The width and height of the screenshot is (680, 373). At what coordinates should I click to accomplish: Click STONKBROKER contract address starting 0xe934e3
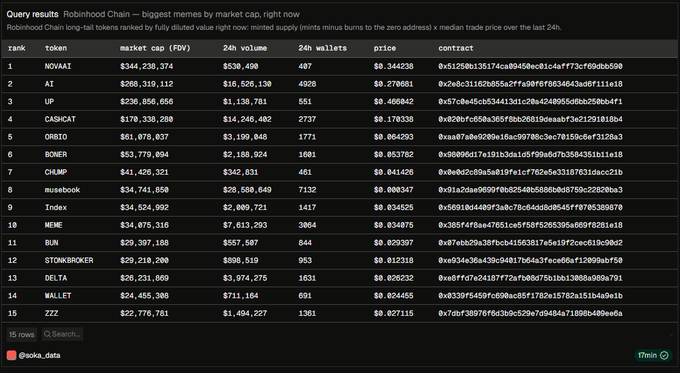click(x=530, y=260)
